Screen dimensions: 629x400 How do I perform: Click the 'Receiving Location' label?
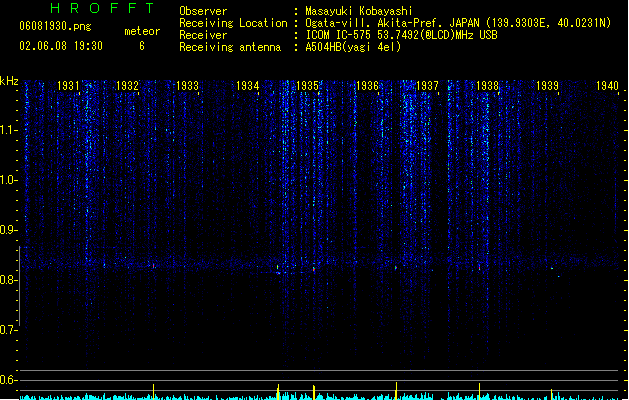click(x=233, y=23)
